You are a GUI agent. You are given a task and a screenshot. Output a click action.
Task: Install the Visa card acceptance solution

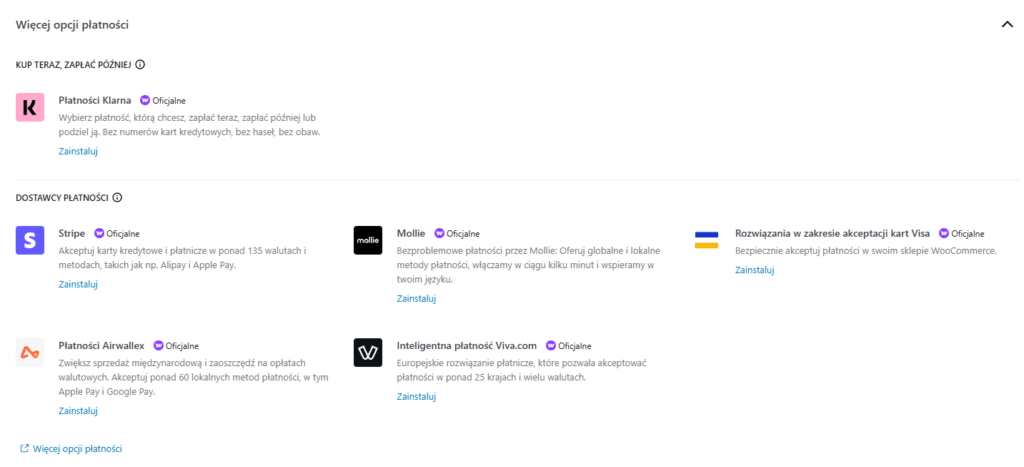[754, 270]
